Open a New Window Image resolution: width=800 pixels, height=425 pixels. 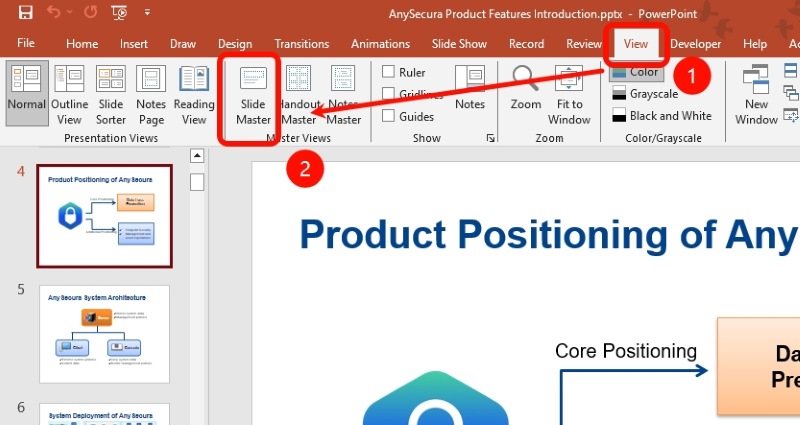click(x=756, y=95)
